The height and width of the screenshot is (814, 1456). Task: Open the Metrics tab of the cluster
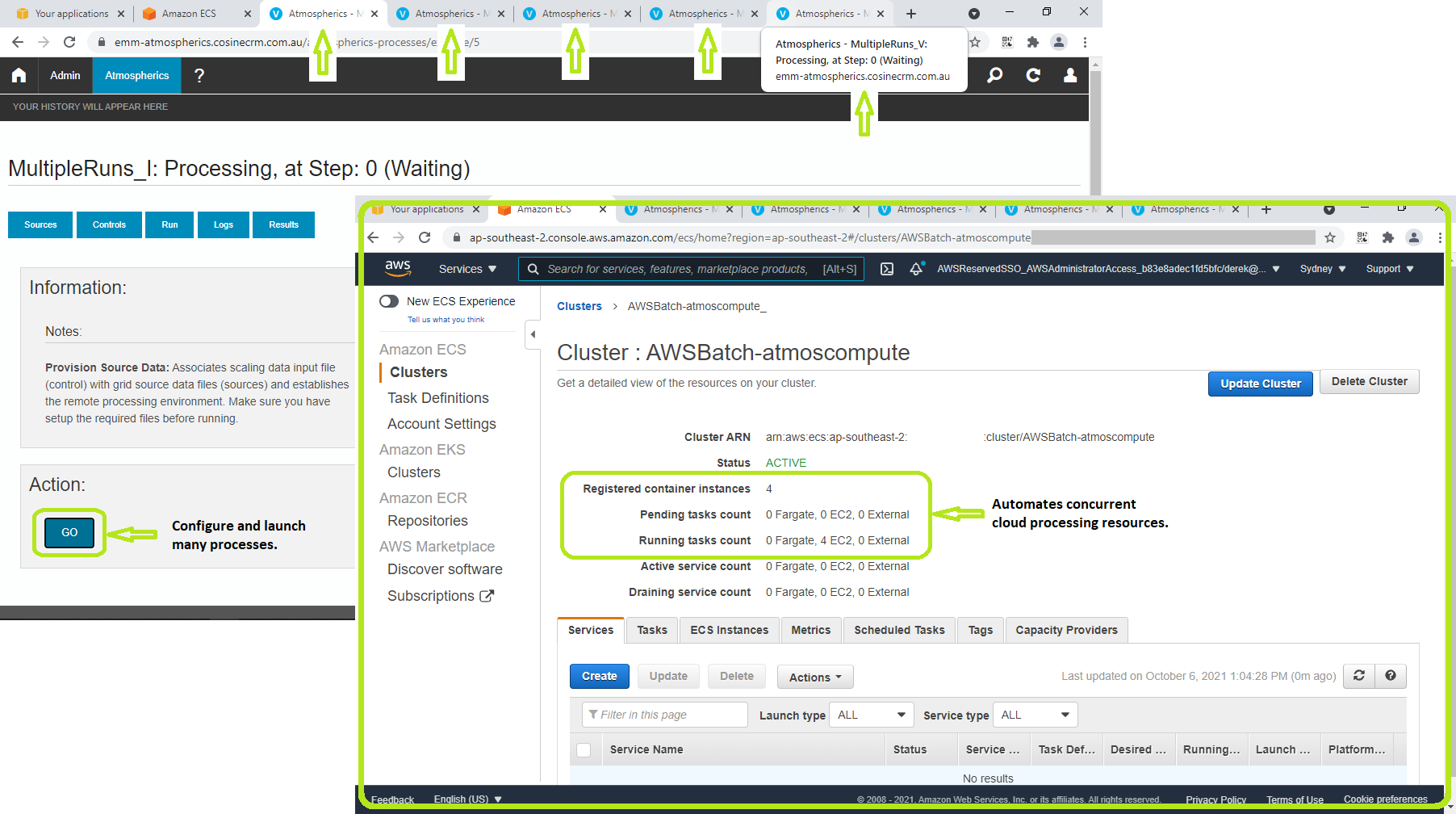coord(811,630)
